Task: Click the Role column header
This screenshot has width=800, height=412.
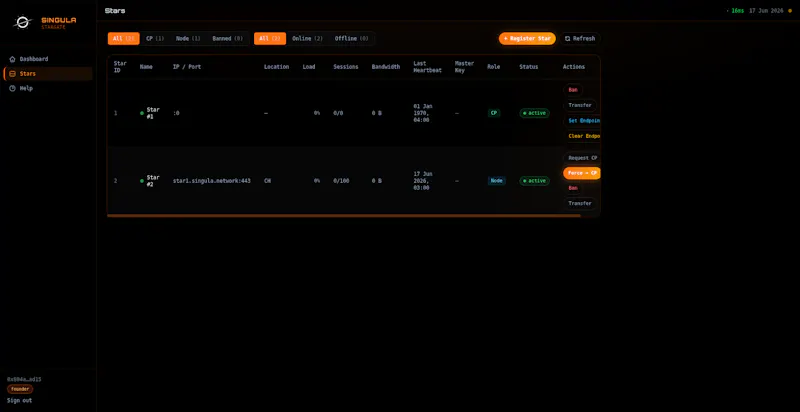Action: 493,67
